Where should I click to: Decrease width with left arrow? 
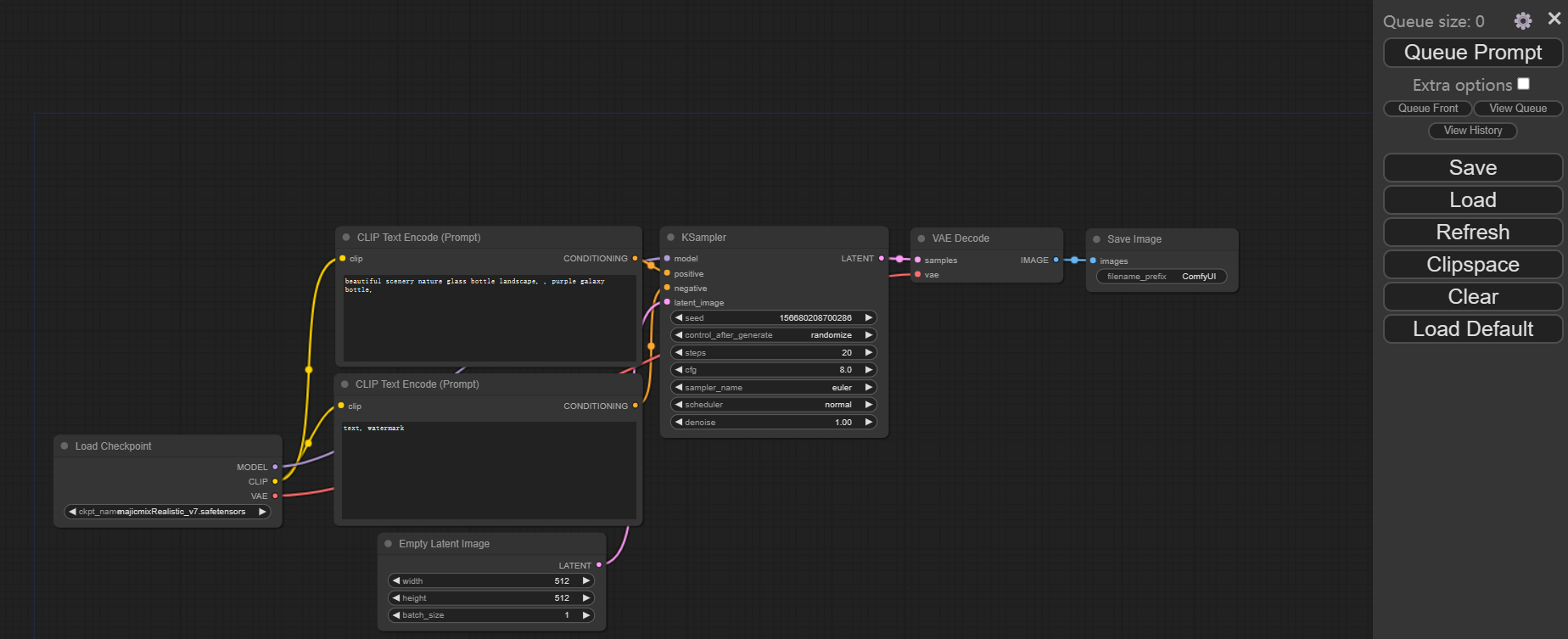point(396,580)
